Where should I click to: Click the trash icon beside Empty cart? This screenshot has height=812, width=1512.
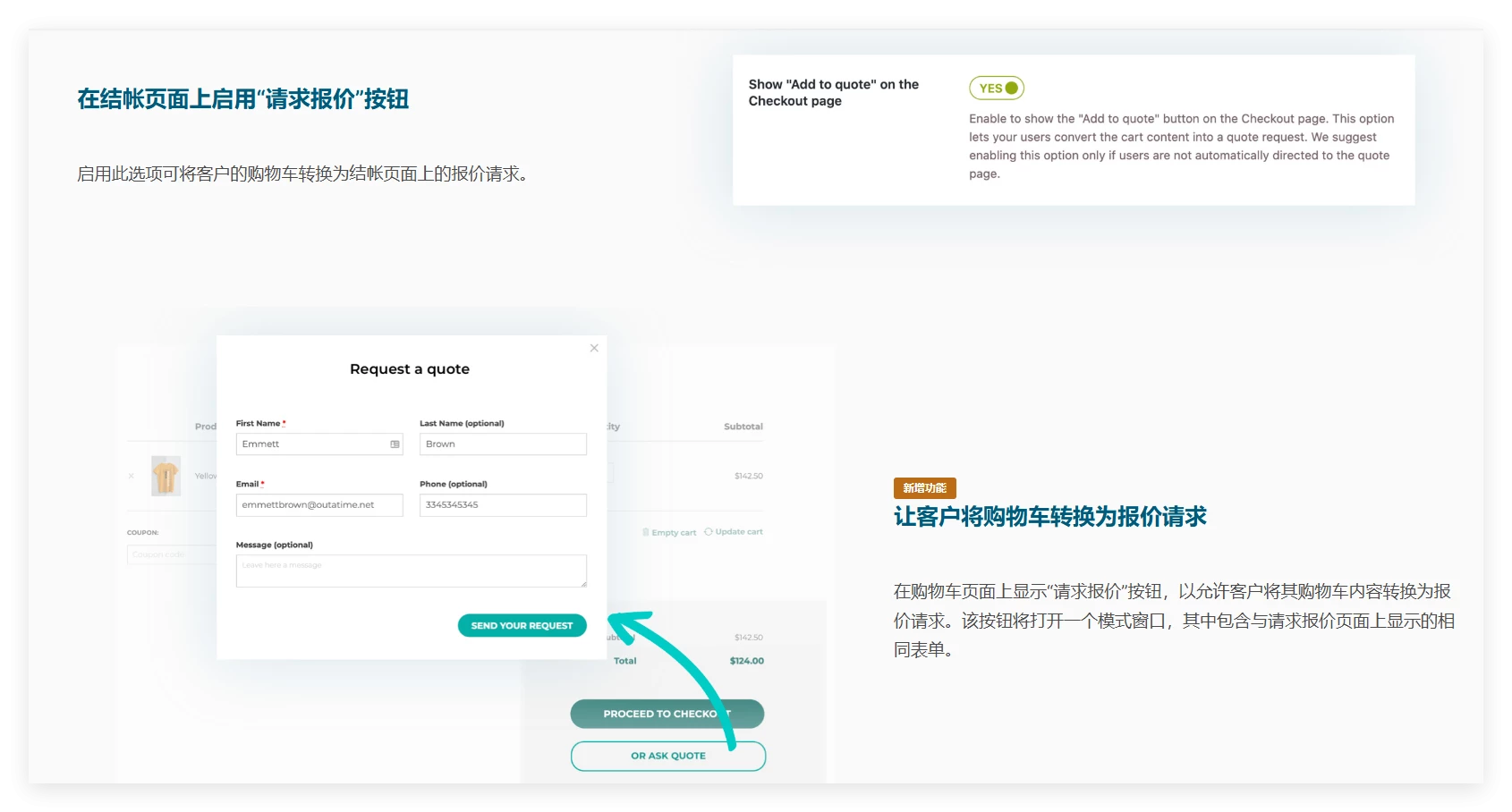[x=646, y=532]
